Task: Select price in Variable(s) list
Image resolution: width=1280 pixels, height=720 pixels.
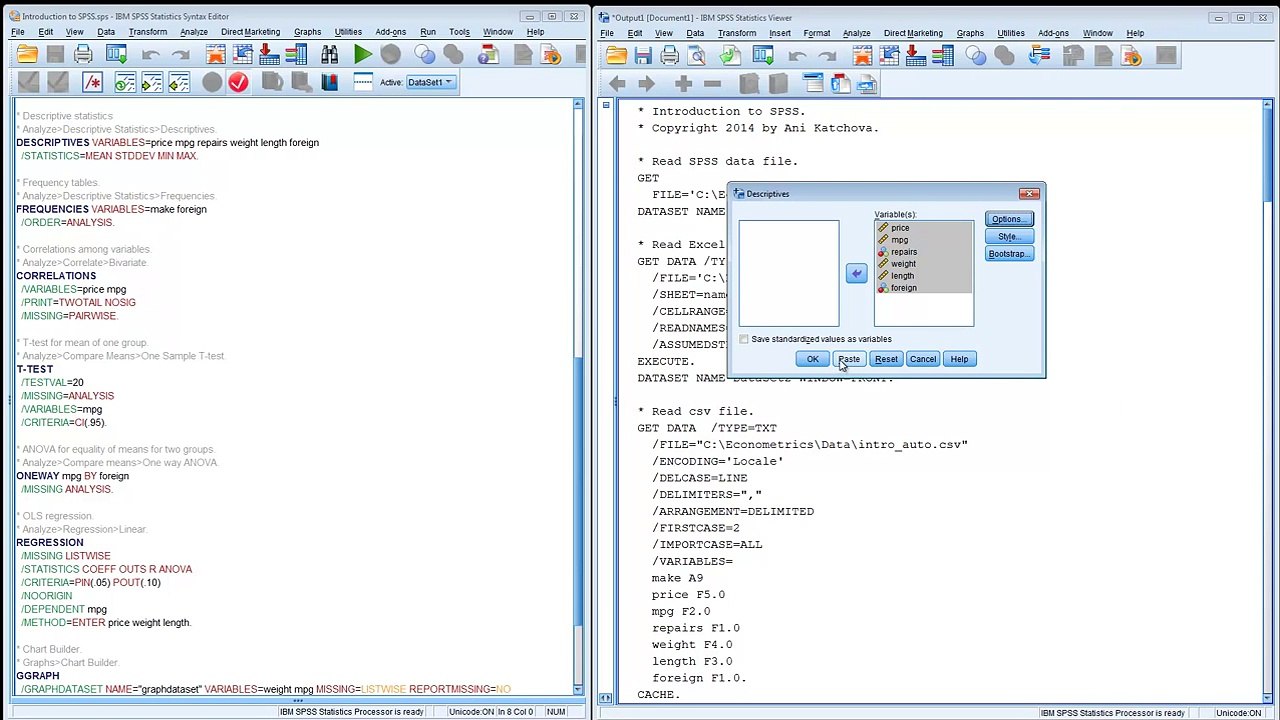Action: pyautogui.click(x=923, y=228)
